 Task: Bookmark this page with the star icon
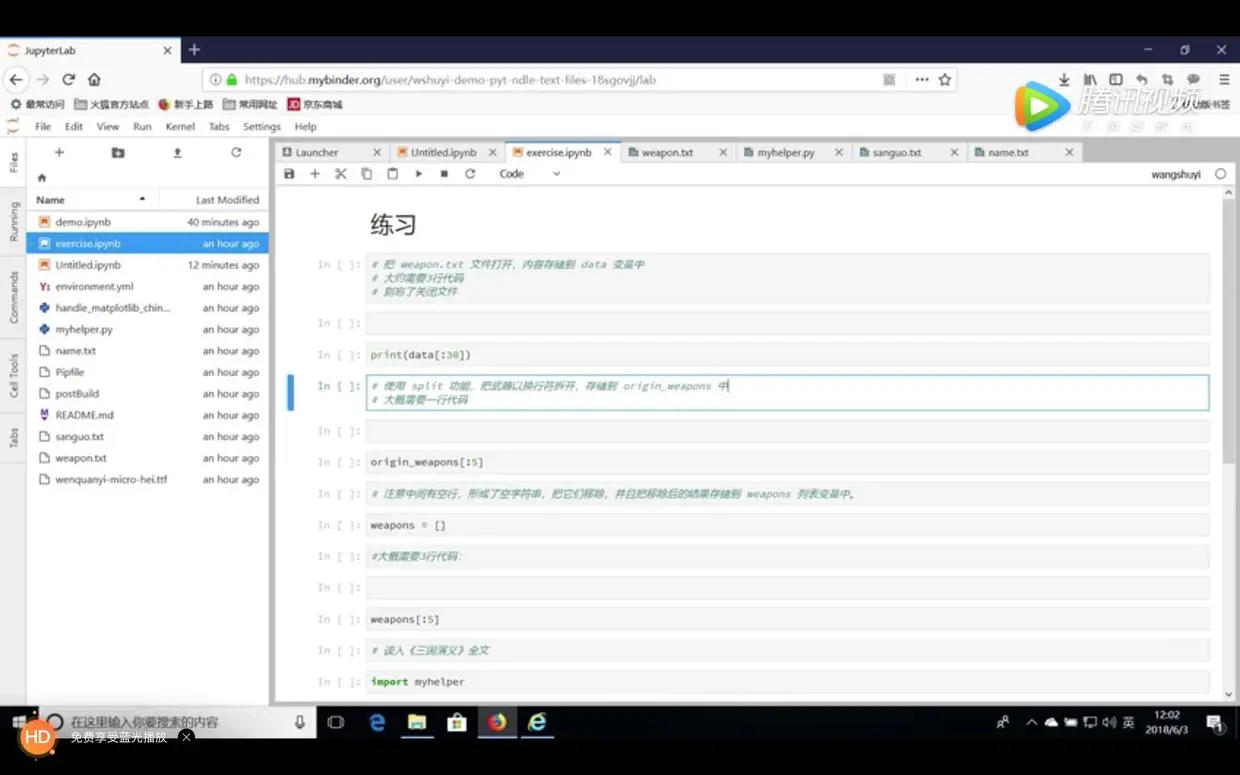[x=945, y=80]
